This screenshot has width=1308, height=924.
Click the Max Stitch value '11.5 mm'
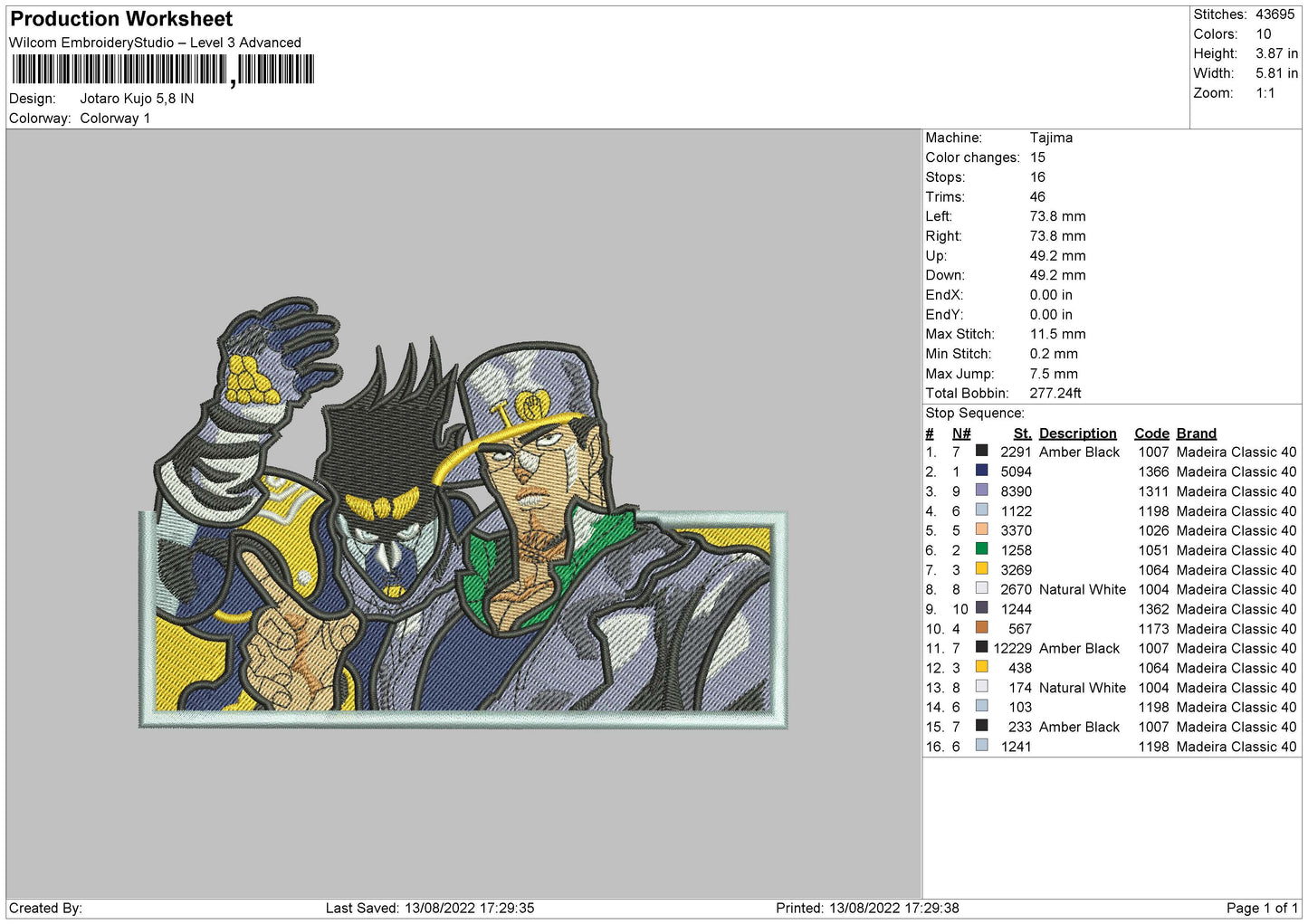(x=1057, y=334)
